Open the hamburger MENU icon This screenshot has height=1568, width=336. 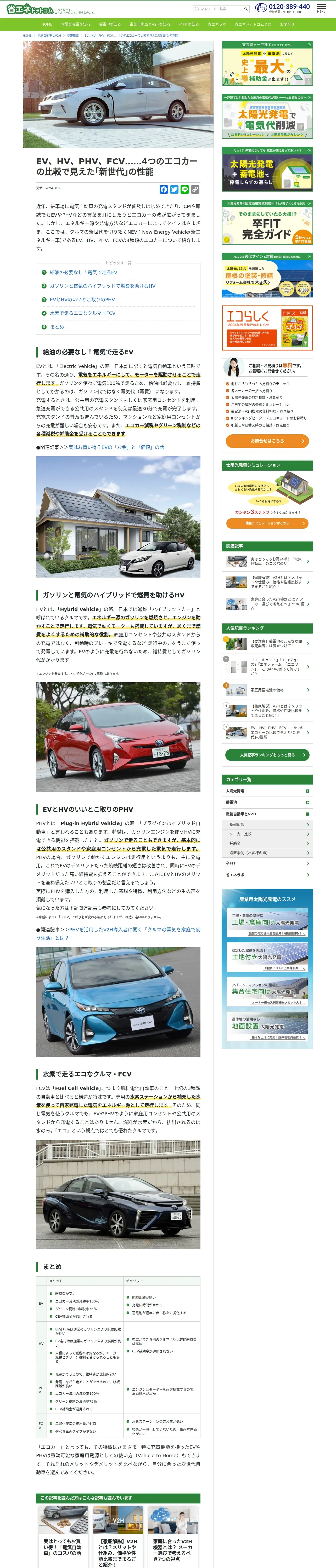(x=321, y=8)
